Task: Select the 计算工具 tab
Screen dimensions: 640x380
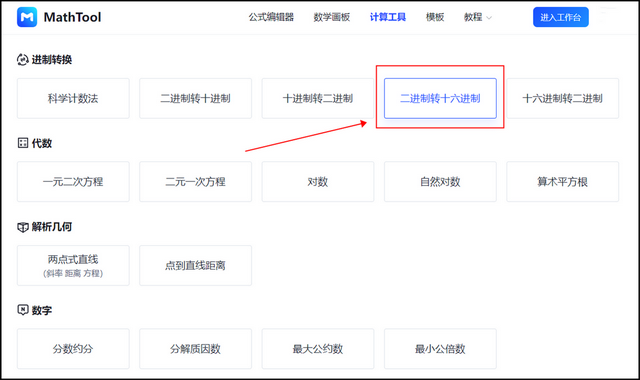Action: tap(388, 17)
